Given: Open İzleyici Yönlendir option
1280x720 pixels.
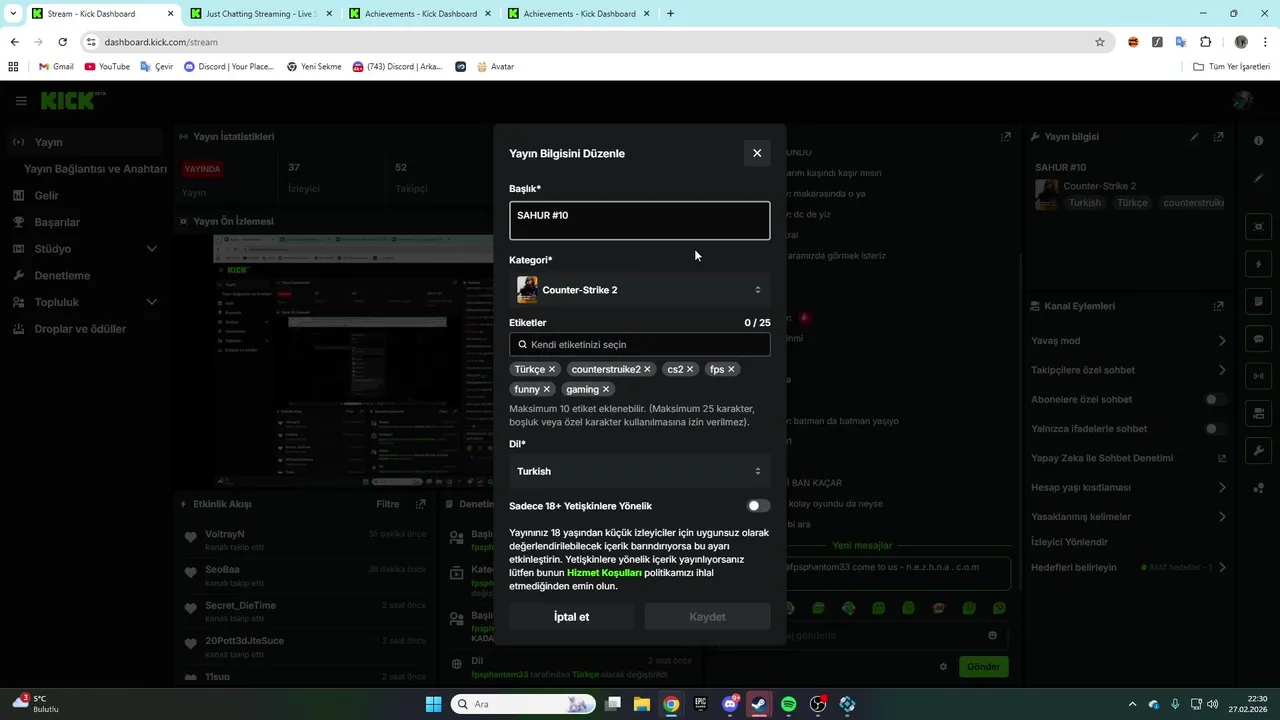Looking at the screenshot, I should click(x=1070, y=542).
